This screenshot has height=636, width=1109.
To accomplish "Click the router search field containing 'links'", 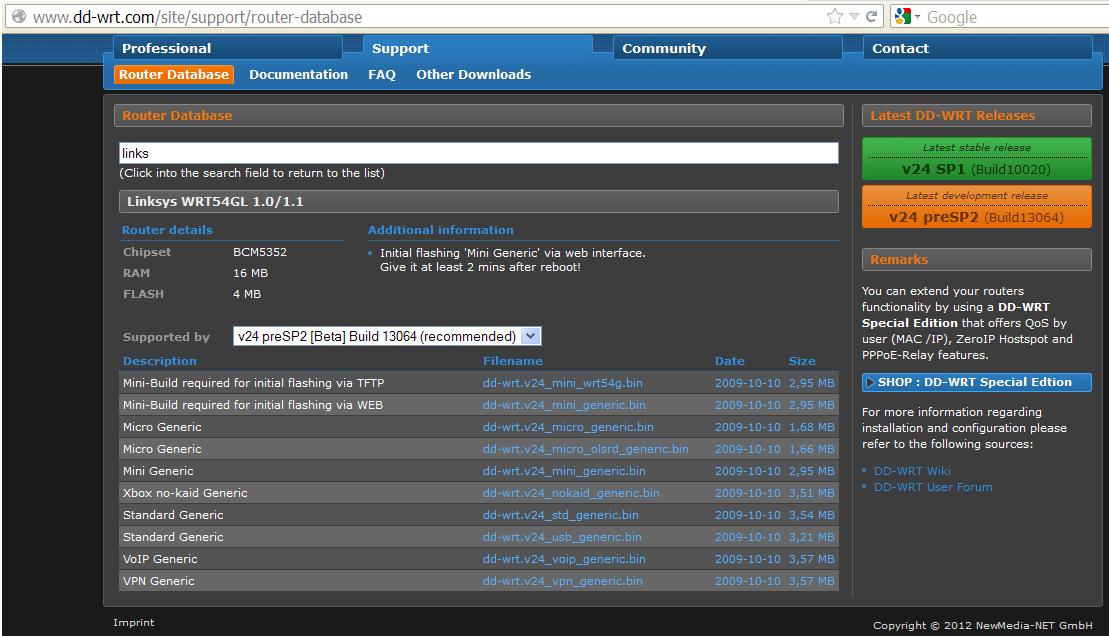I will coord(479,153).
